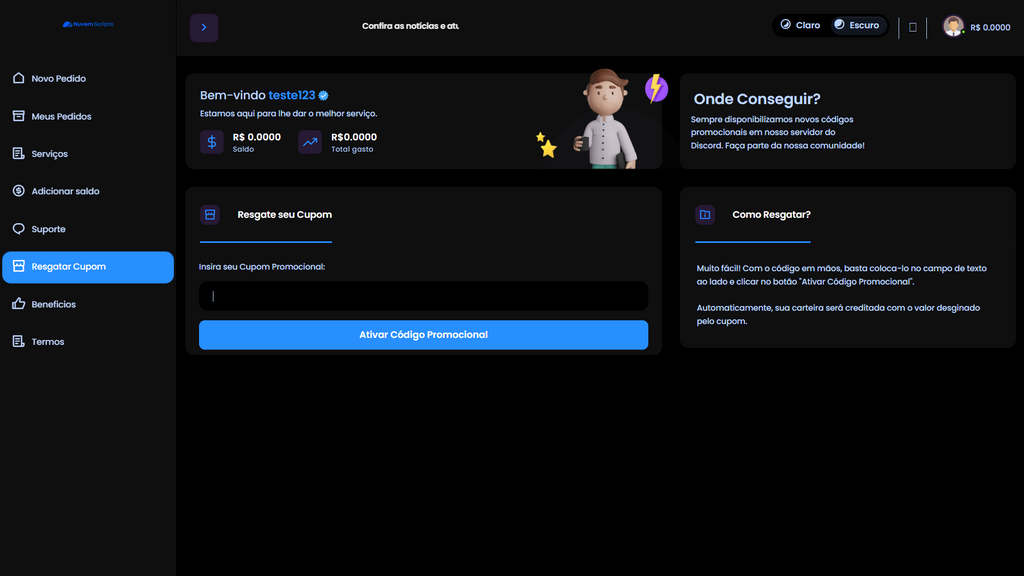Click the Adicionar saldo dollar icon

click(x=18, y=191)
